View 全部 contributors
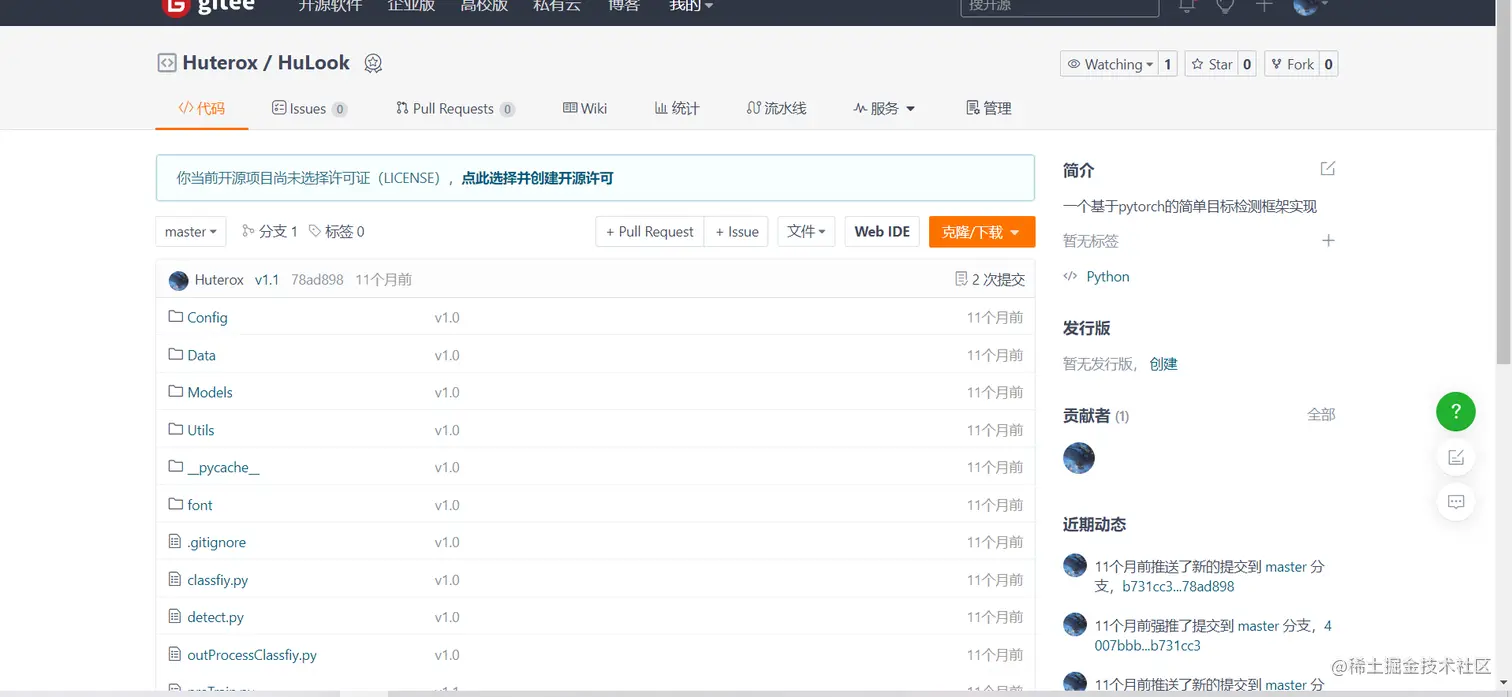Viewport: 1512px width, 697px height. pyautogui.click(x=1321, y=414)
